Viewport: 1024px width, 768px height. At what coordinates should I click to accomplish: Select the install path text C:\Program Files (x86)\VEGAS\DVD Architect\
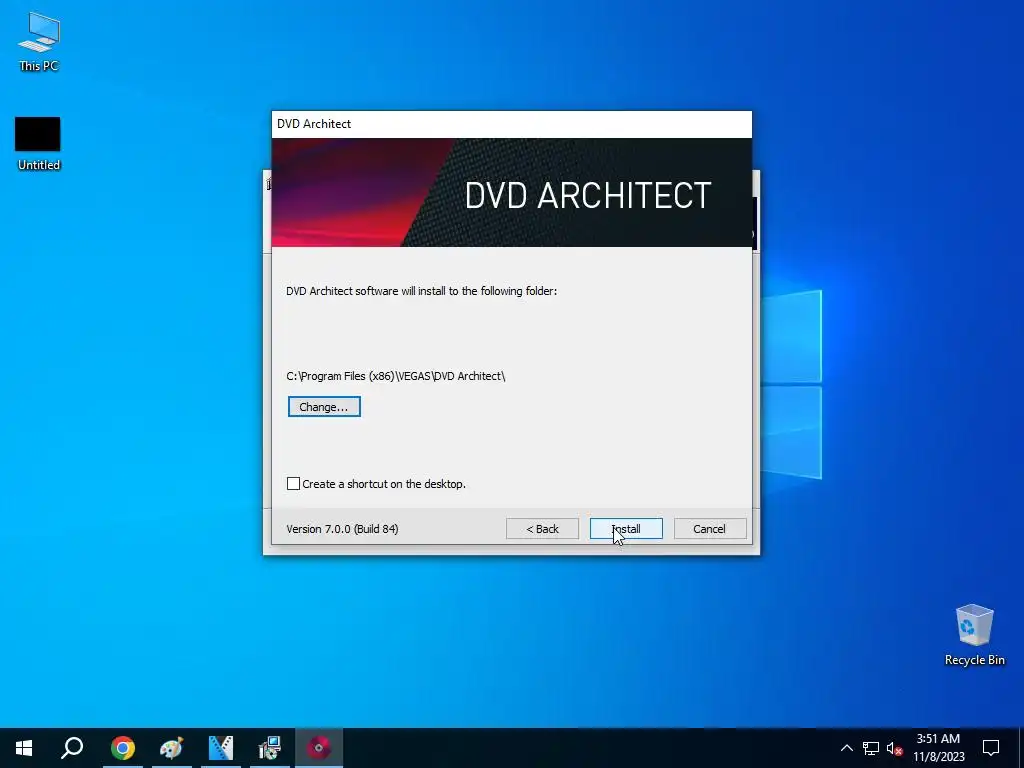[x=396, y=376]
